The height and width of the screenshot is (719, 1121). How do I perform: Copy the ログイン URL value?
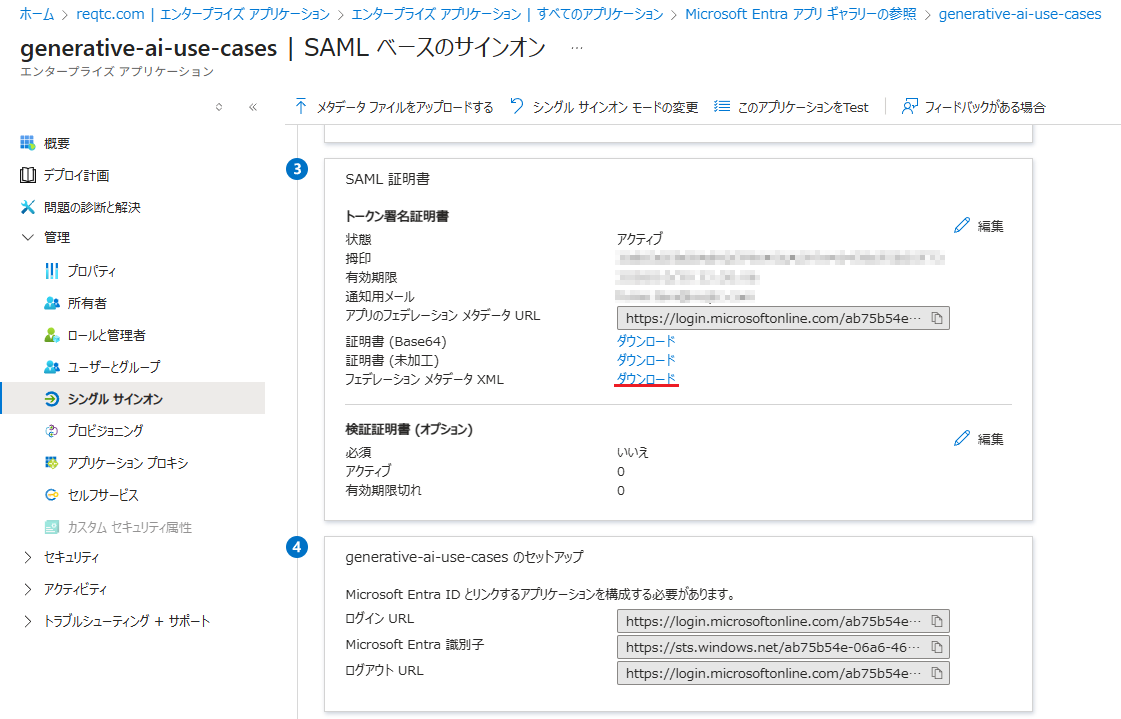click(937, 621)
